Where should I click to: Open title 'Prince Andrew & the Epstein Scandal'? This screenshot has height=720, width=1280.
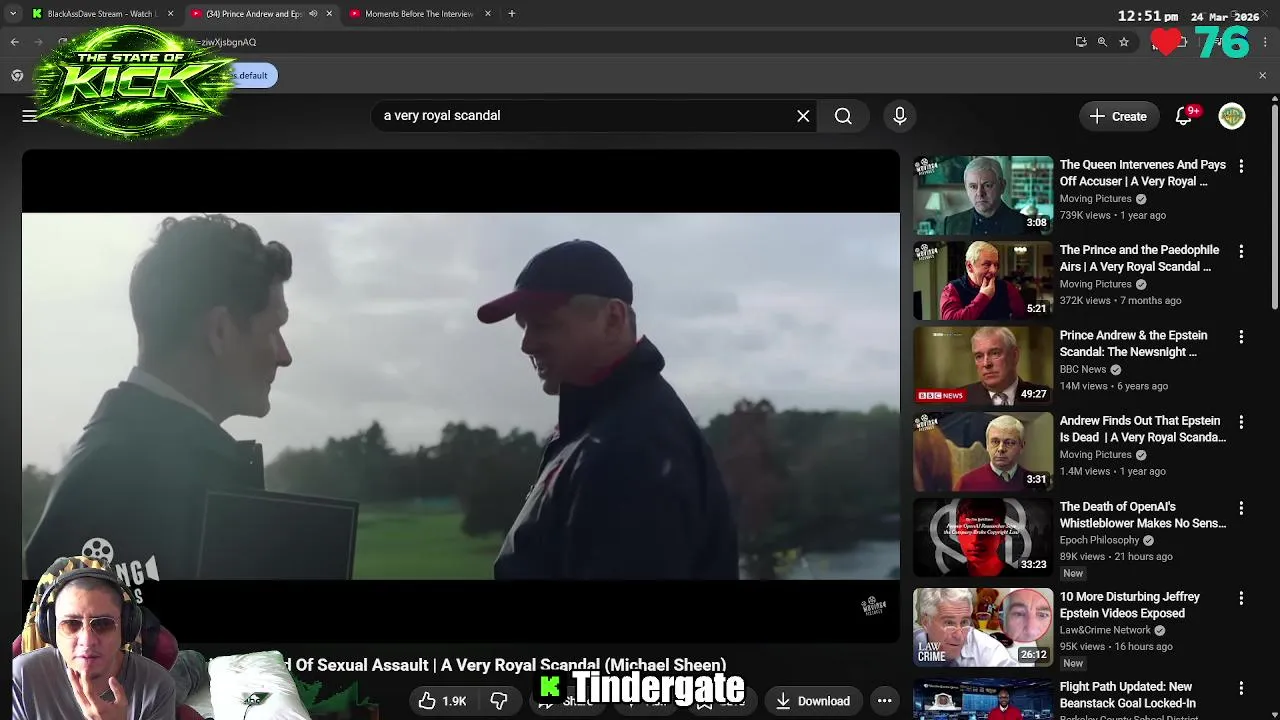[1133, 343]
